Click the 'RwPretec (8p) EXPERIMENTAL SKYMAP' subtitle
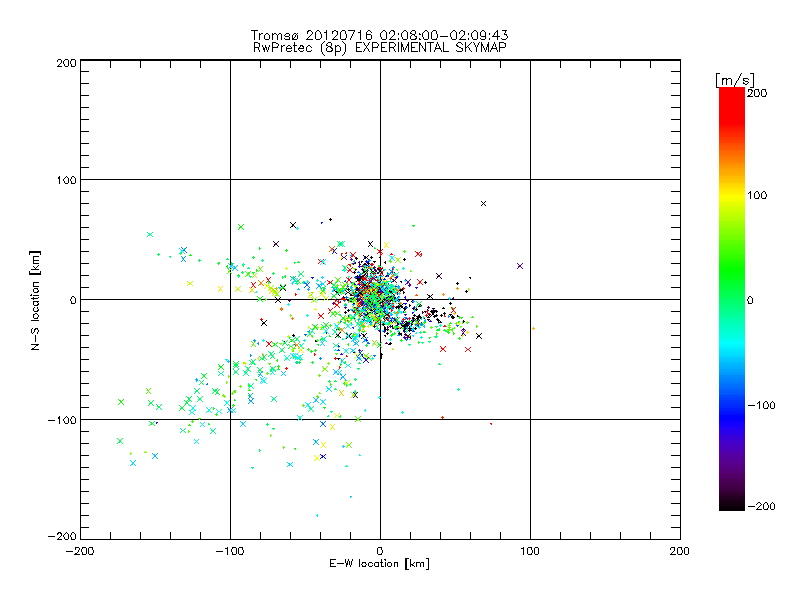This screenshot has width=800, height=600. 380,47
